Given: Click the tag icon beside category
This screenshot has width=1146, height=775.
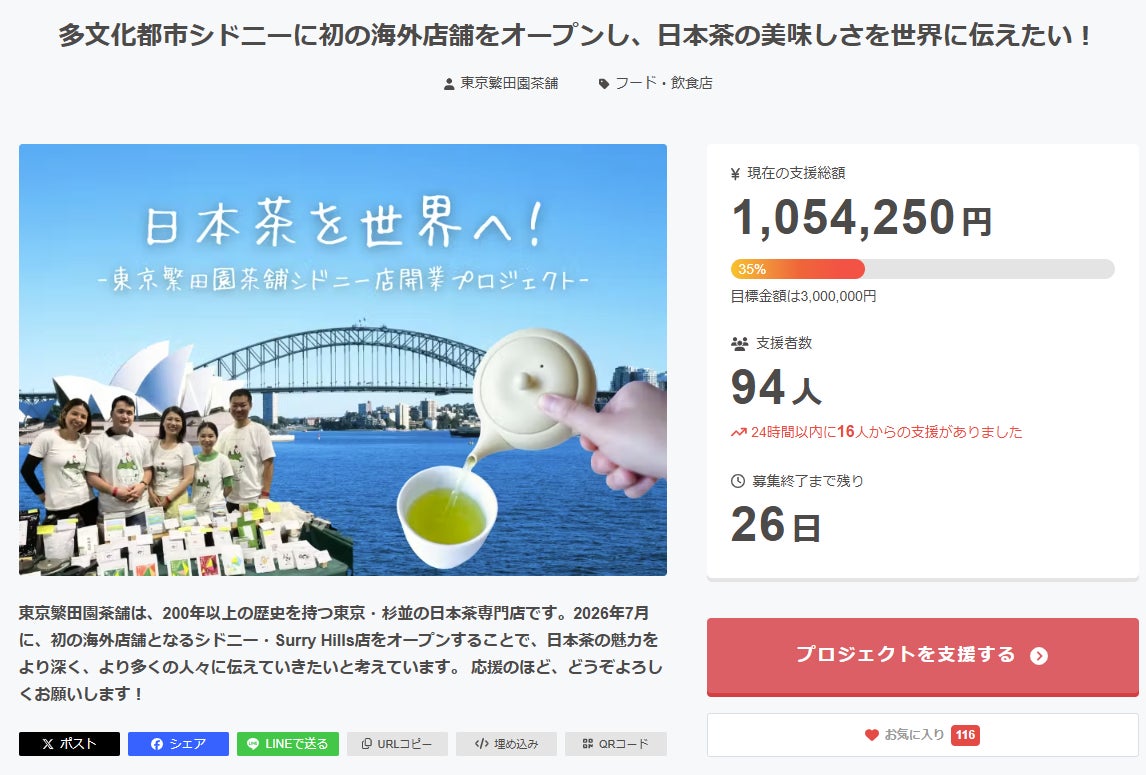Looking at the screenshot, I should pos(604,84).
